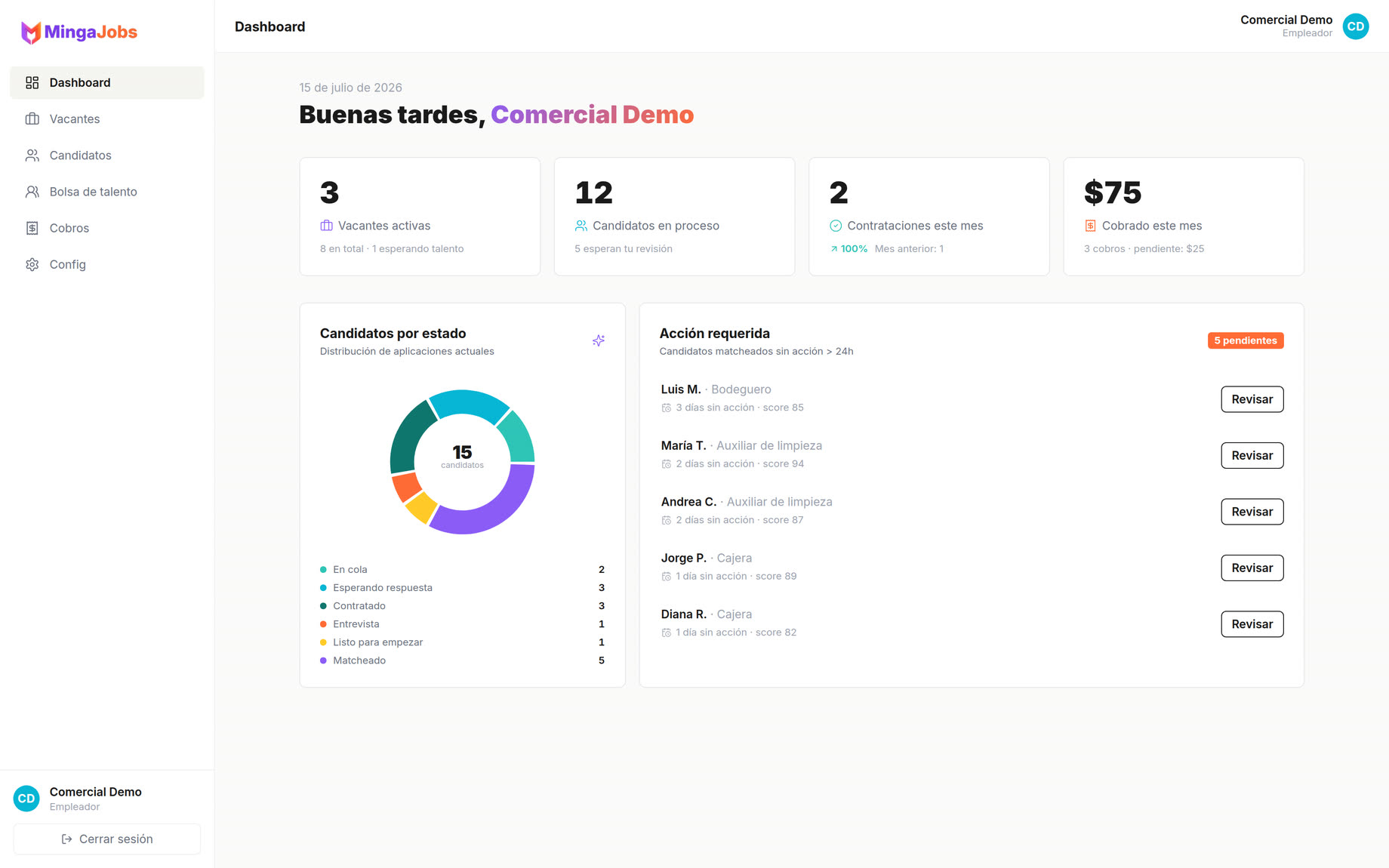Click the Config gear icon in sidebar
This screenshot has height=868, width=1389.
(x=32, y=264)
